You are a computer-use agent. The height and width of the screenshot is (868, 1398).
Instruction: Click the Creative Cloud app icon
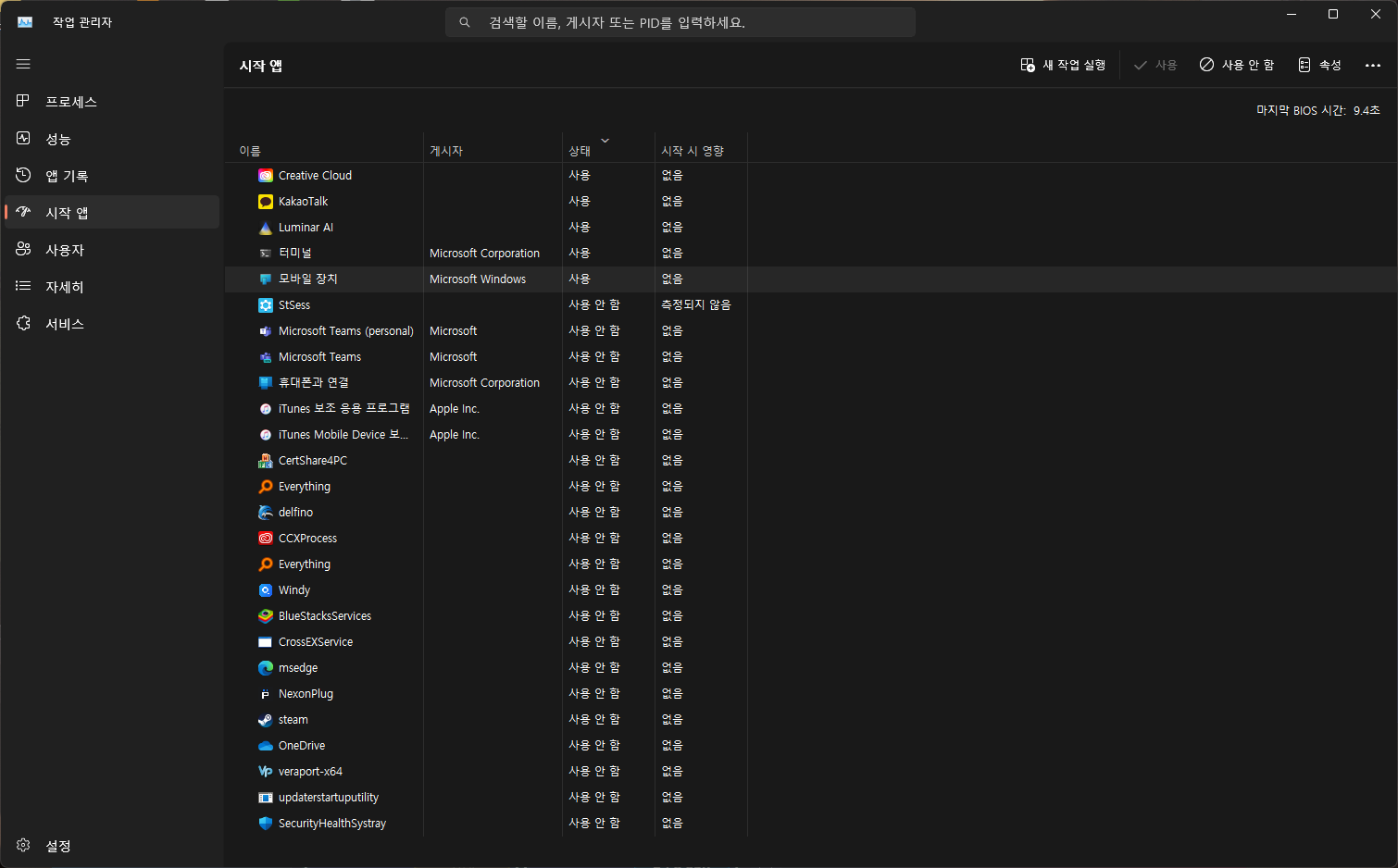[266, 176]
